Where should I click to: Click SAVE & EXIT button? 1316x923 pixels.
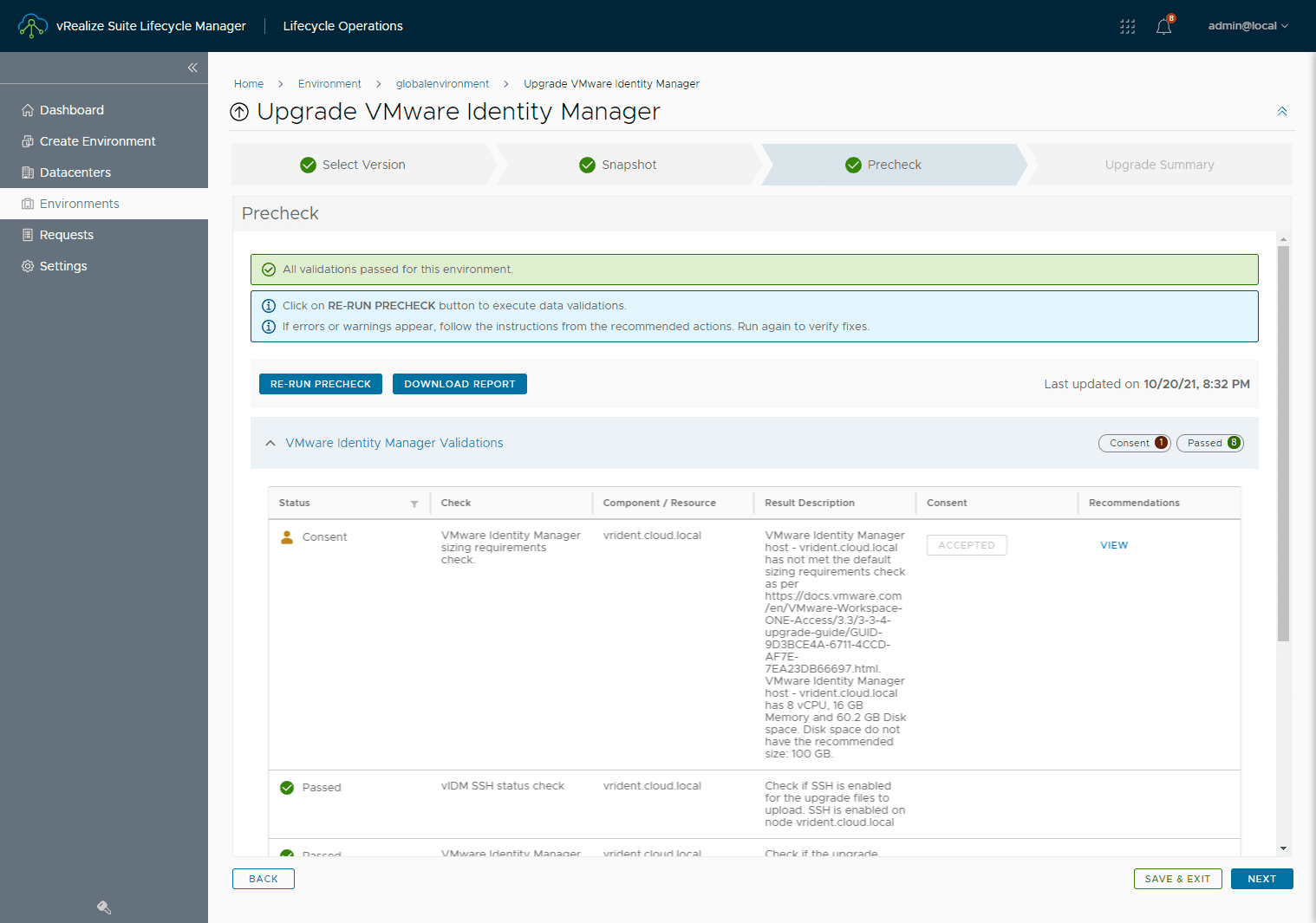tap(1177, 879)
